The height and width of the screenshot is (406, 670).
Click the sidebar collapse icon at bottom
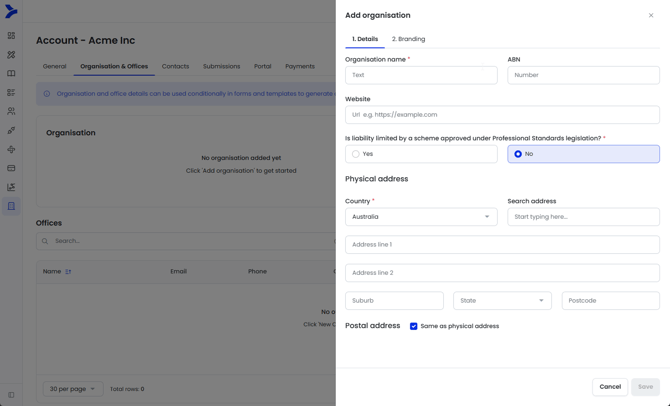[x=11, y=395]
